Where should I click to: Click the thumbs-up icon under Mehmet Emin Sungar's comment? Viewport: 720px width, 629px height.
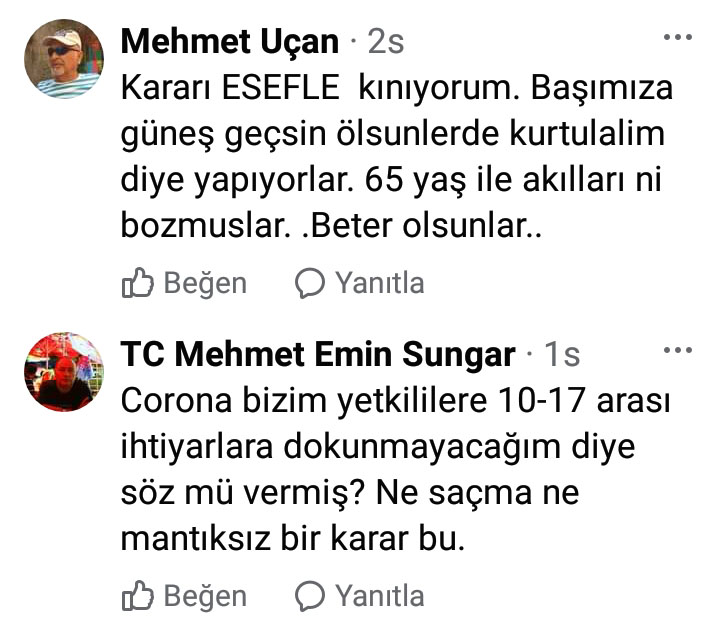click(138, 595)
